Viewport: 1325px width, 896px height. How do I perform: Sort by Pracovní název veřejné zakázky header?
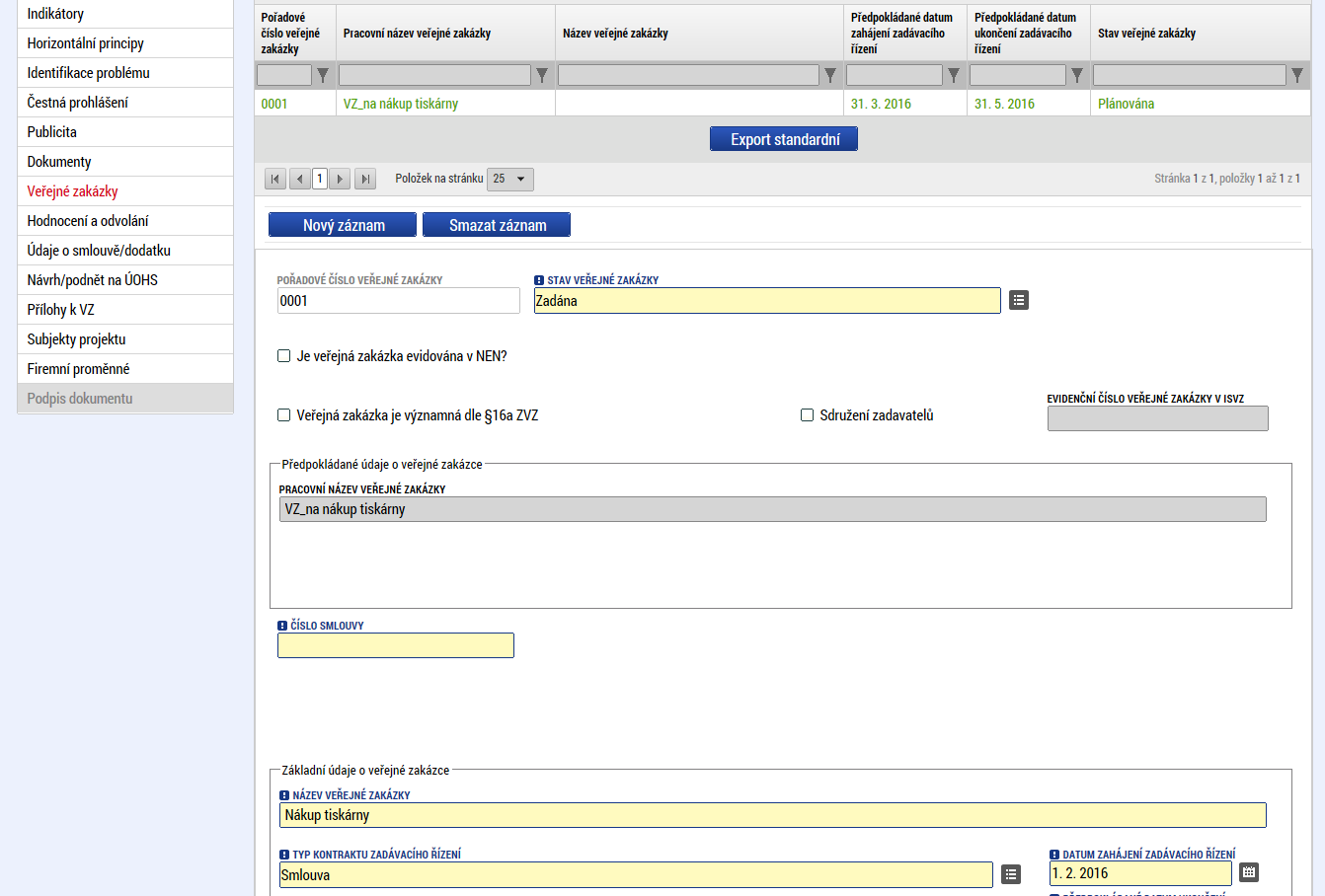pyautogui.click(x=417, y=34)
